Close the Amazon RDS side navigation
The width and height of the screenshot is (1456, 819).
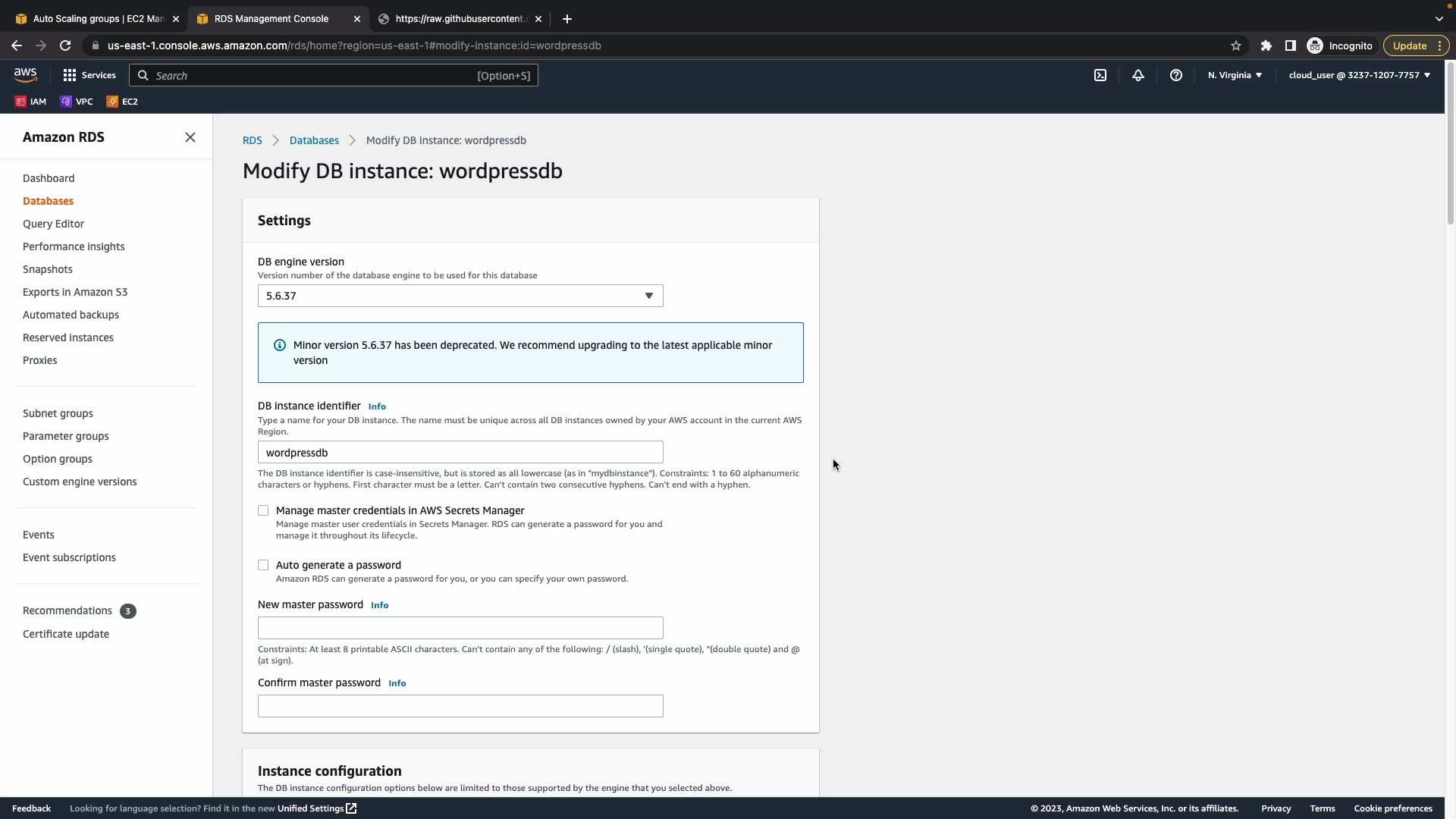[x=190, y=137]
